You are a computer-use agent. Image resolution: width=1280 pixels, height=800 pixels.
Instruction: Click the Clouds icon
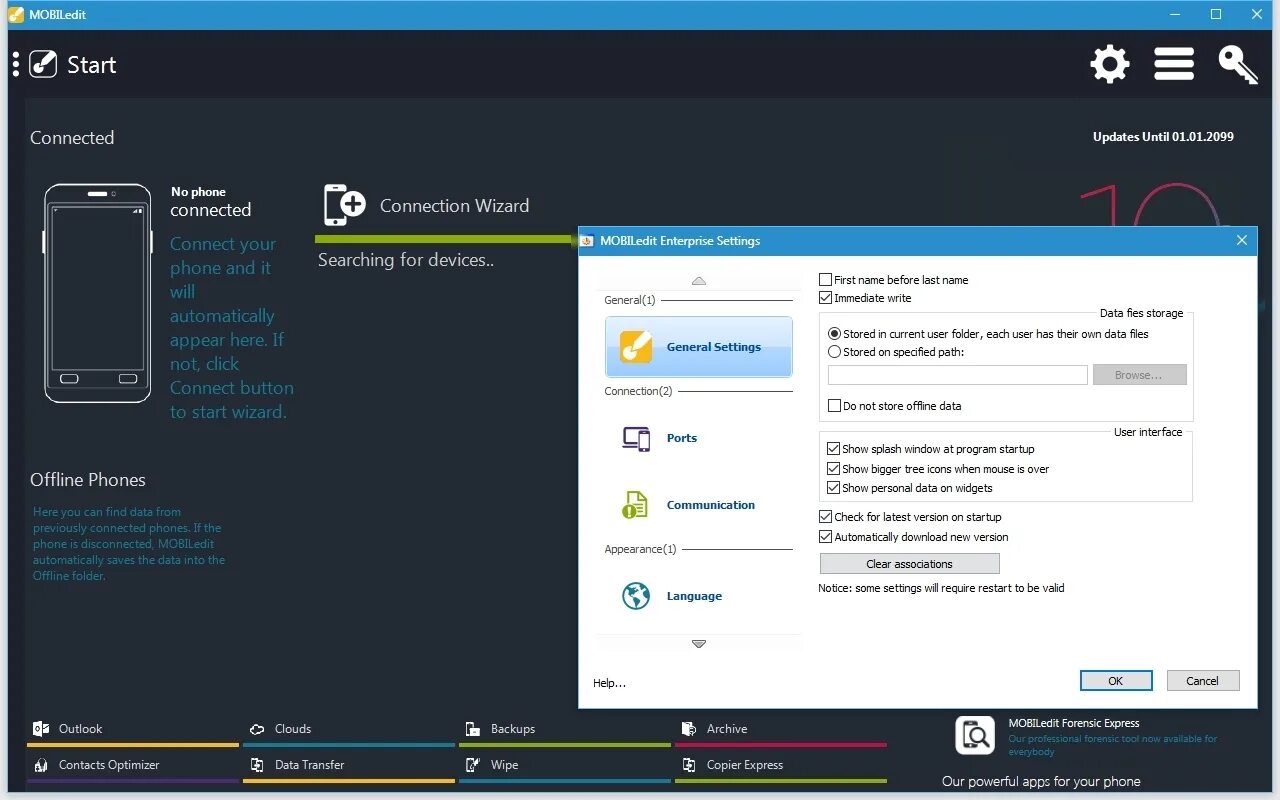click(x=257, y=729)
